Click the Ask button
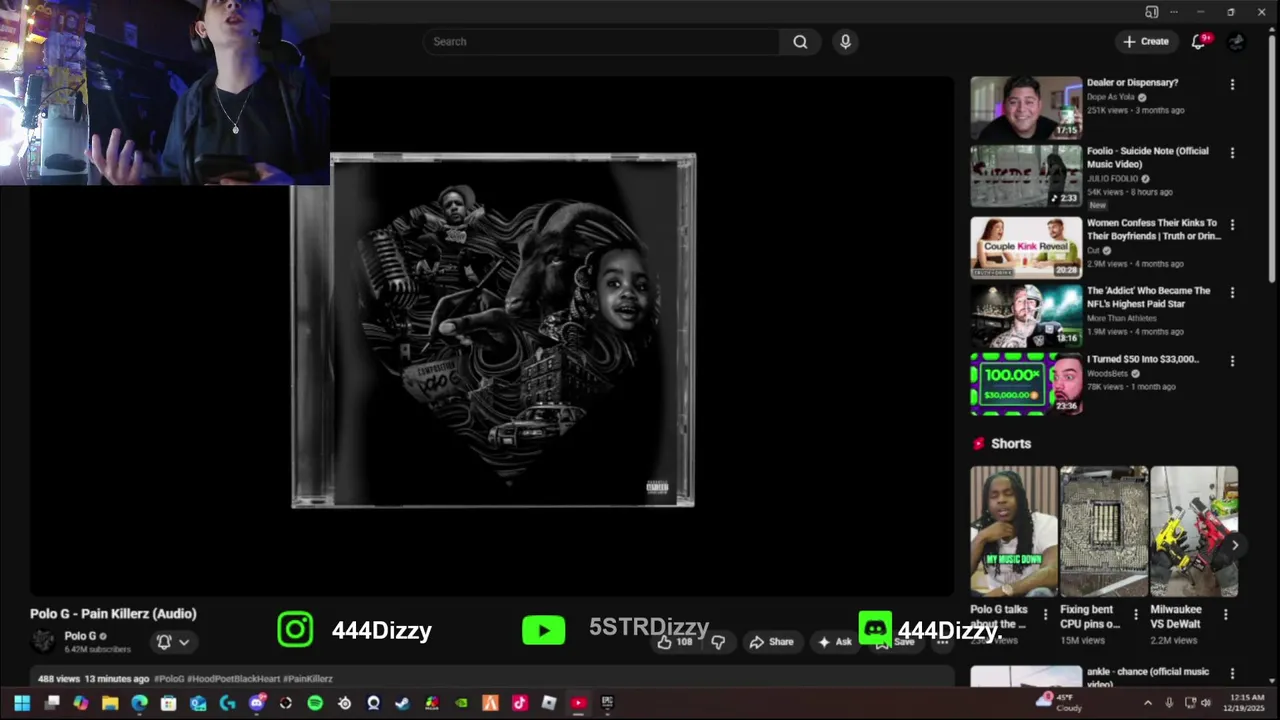 (x=835, y=642)
